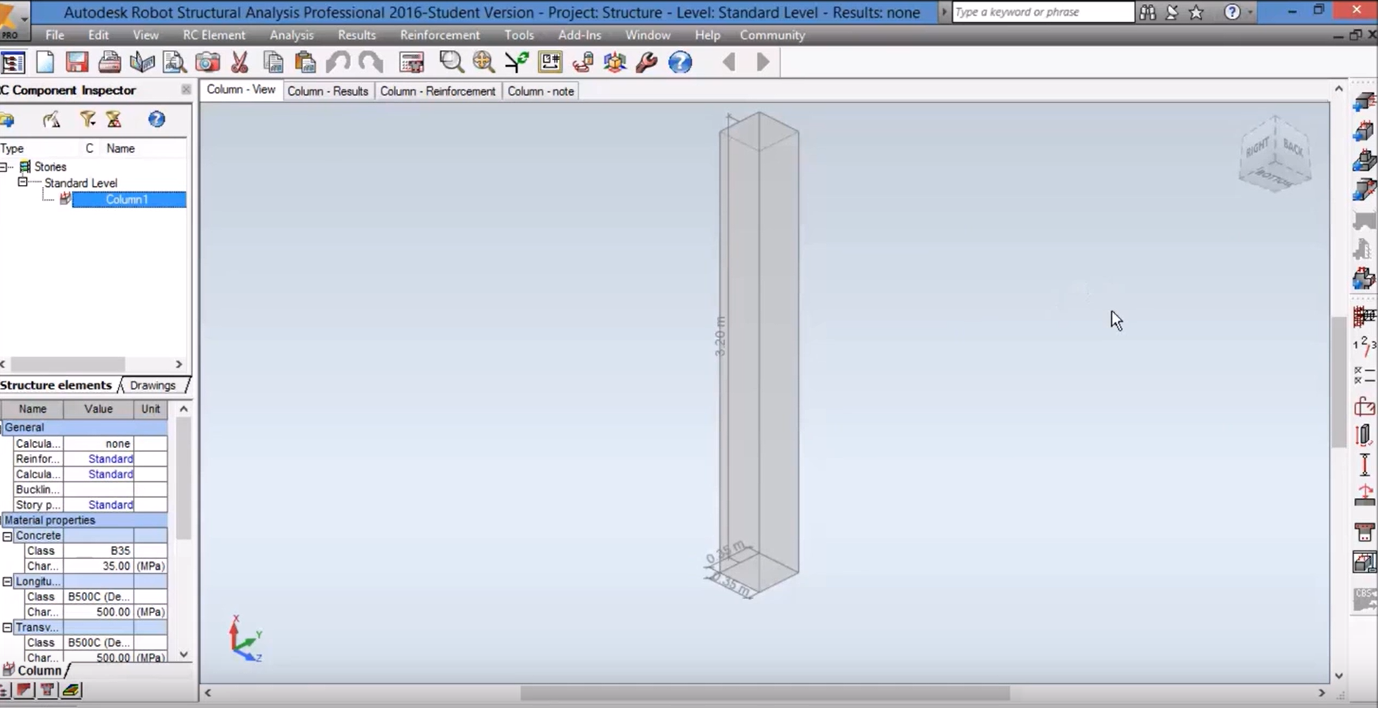Viewport: 1378px width, 708px height.
Task: Switch to the Drawings panel tab
Action: 152,385
